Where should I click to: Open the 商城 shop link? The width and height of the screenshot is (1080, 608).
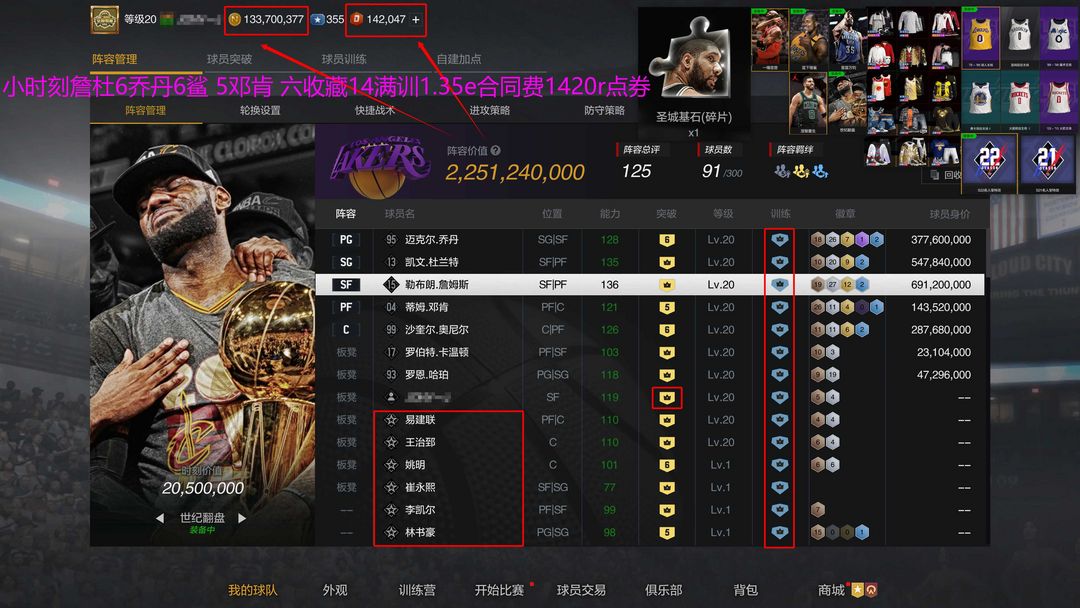click(831, 590)
